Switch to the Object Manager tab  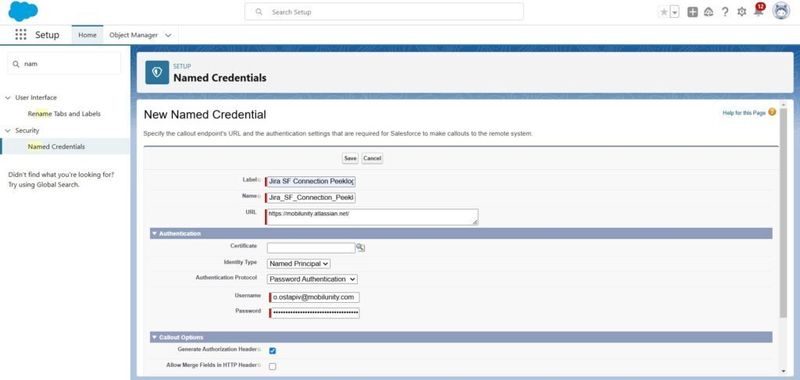pyautogui.click(x=134, y=35)
